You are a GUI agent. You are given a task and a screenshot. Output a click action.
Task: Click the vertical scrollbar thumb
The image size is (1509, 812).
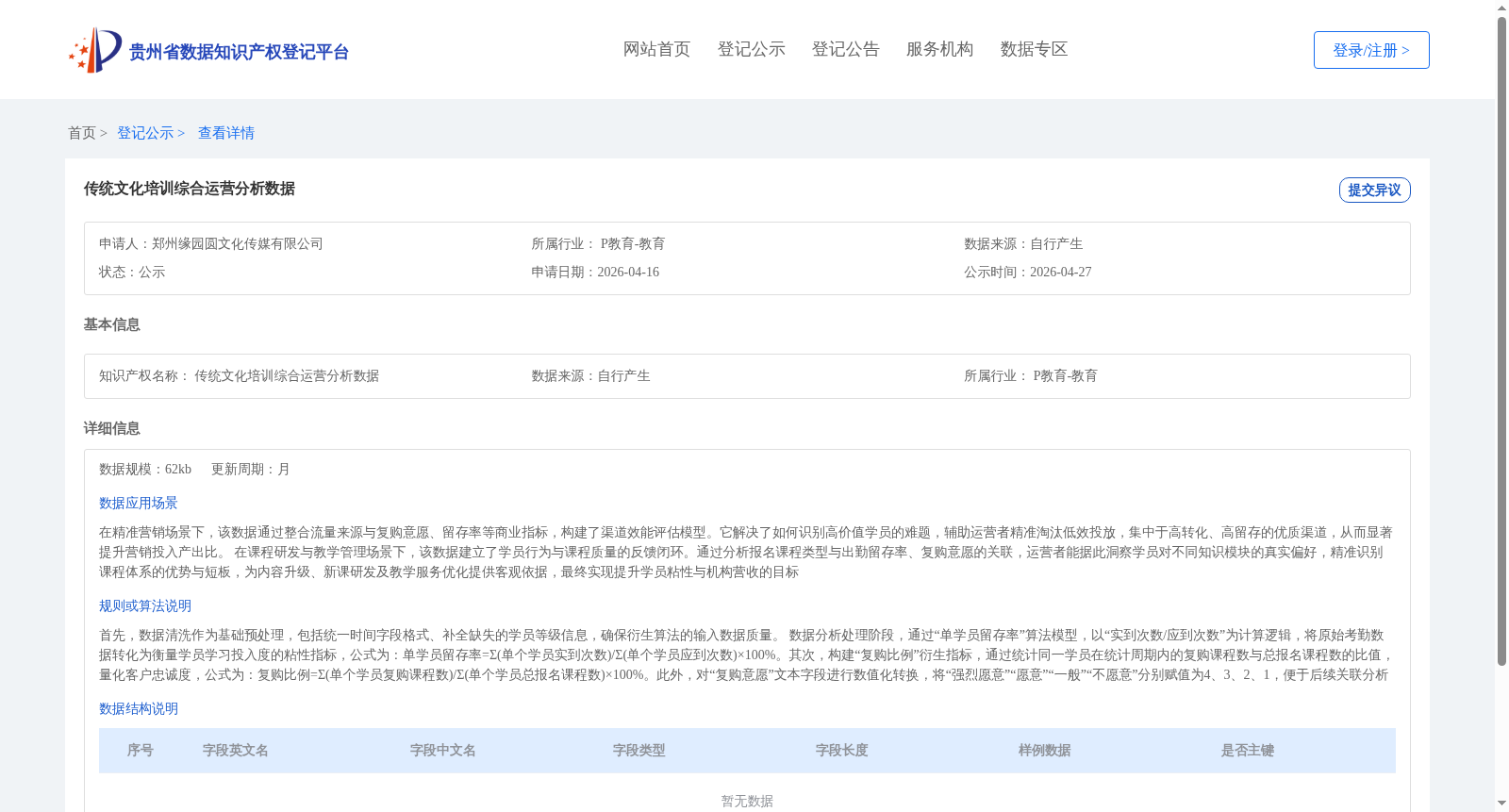(x=1501, y=341)
